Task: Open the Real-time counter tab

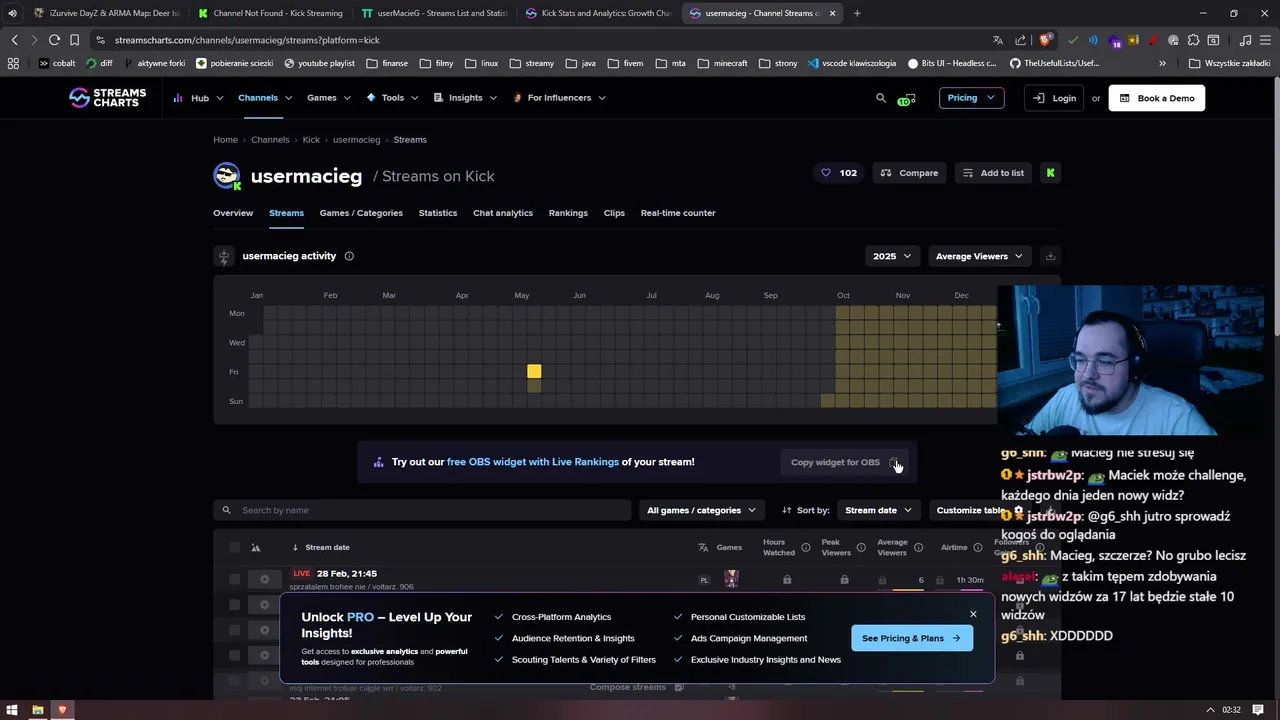Action: coord(678,213)
